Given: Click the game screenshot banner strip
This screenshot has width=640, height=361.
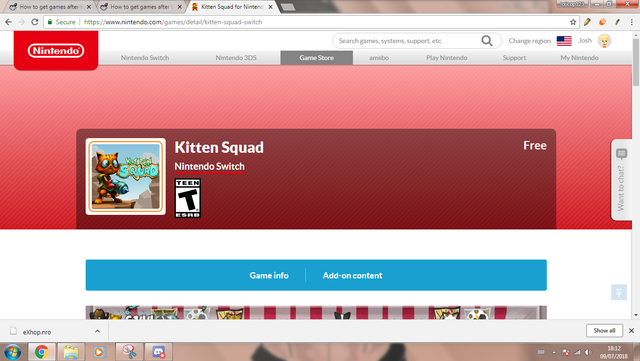Looking at the screenshot, I should [x=316, y=312].
